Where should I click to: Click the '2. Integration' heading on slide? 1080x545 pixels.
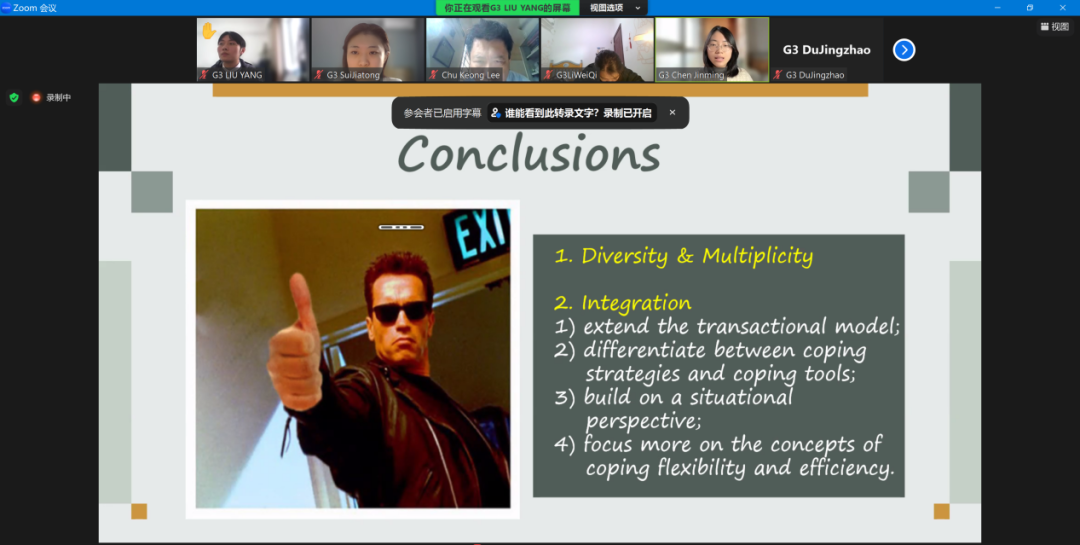click(623, 302)
